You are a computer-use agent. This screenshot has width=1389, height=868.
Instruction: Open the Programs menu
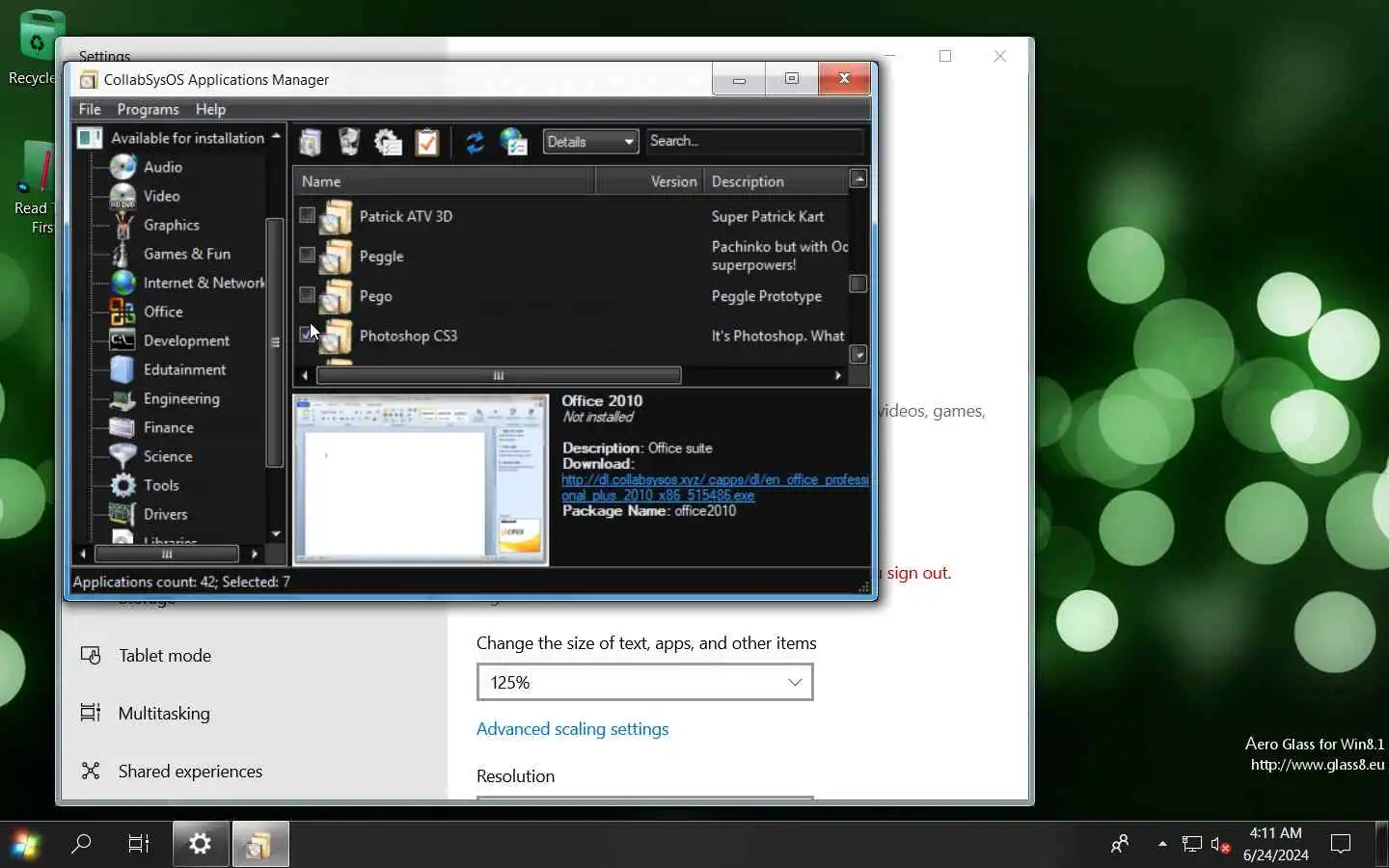148,109
